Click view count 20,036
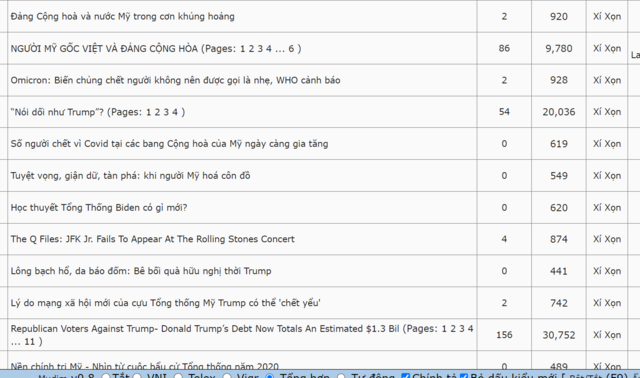The image size is (640, 378). tap(559, 112)
